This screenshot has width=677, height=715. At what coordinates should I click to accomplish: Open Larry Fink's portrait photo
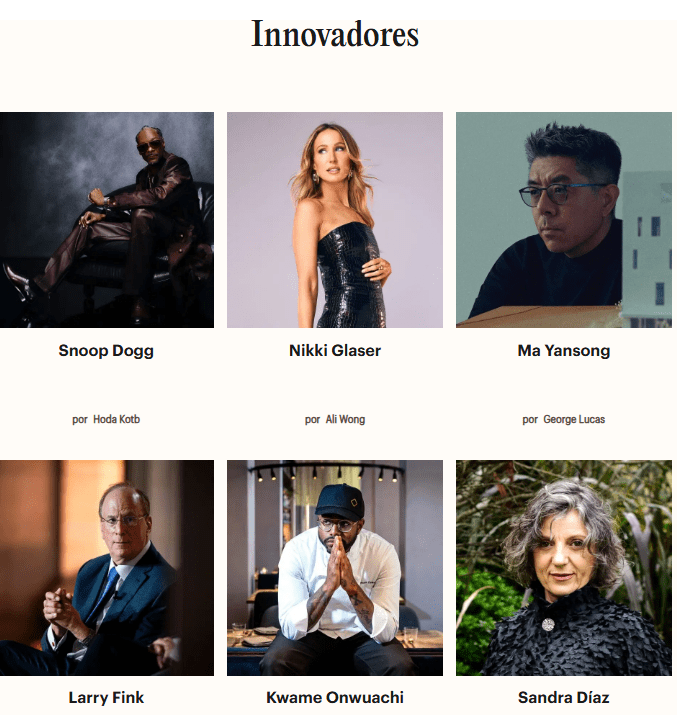tap(107, 568)
